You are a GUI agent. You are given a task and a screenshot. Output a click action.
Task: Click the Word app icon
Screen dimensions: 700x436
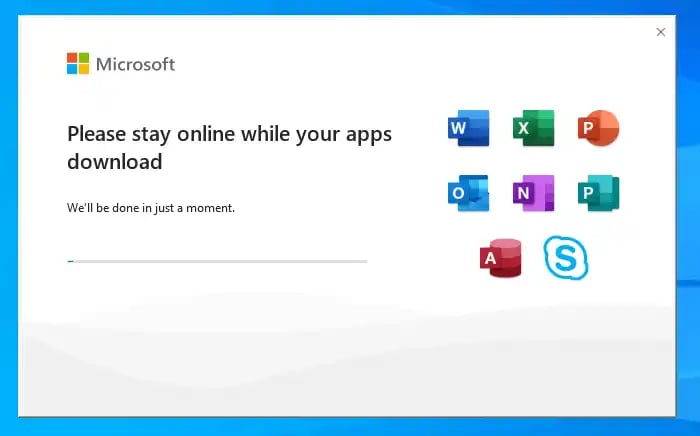point(468,128)
